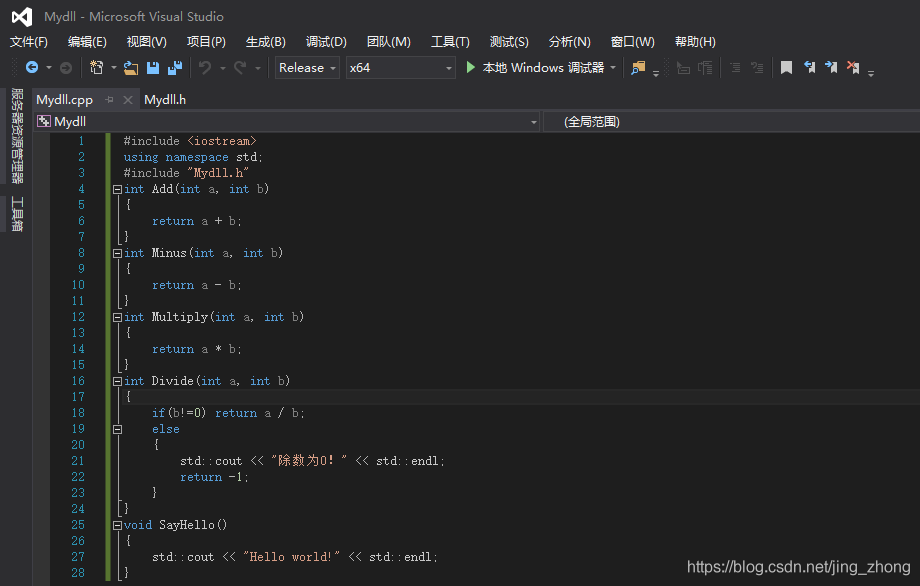Go to the previous bookmark icon

coord(809,67)
